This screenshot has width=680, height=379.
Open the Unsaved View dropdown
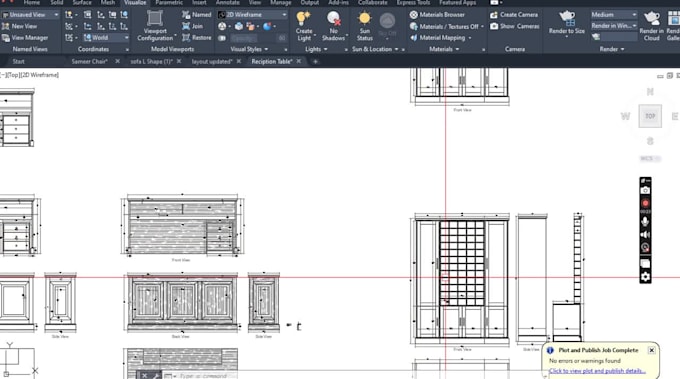[30, 15]
